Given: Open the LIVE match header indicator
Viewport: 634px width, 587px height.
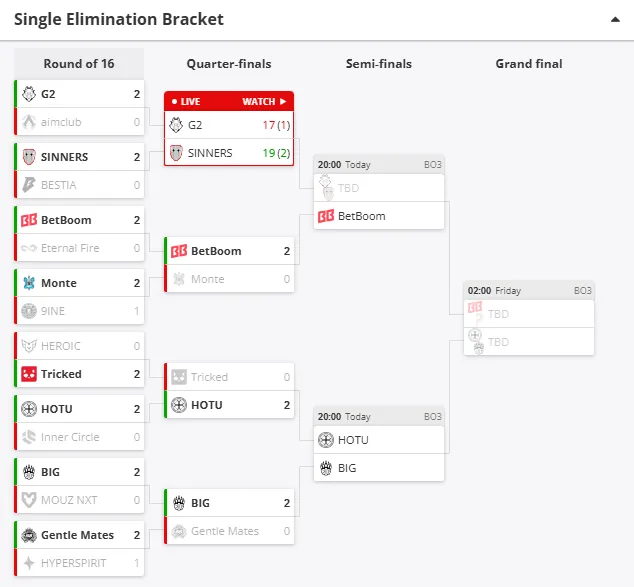Looking at the screenshot, I should click(187, 101).
